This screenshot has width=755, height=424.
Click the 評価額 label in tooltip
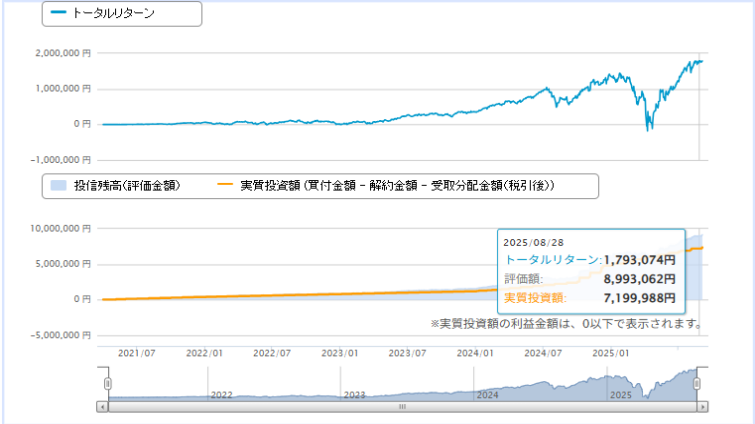click(523, 279)
